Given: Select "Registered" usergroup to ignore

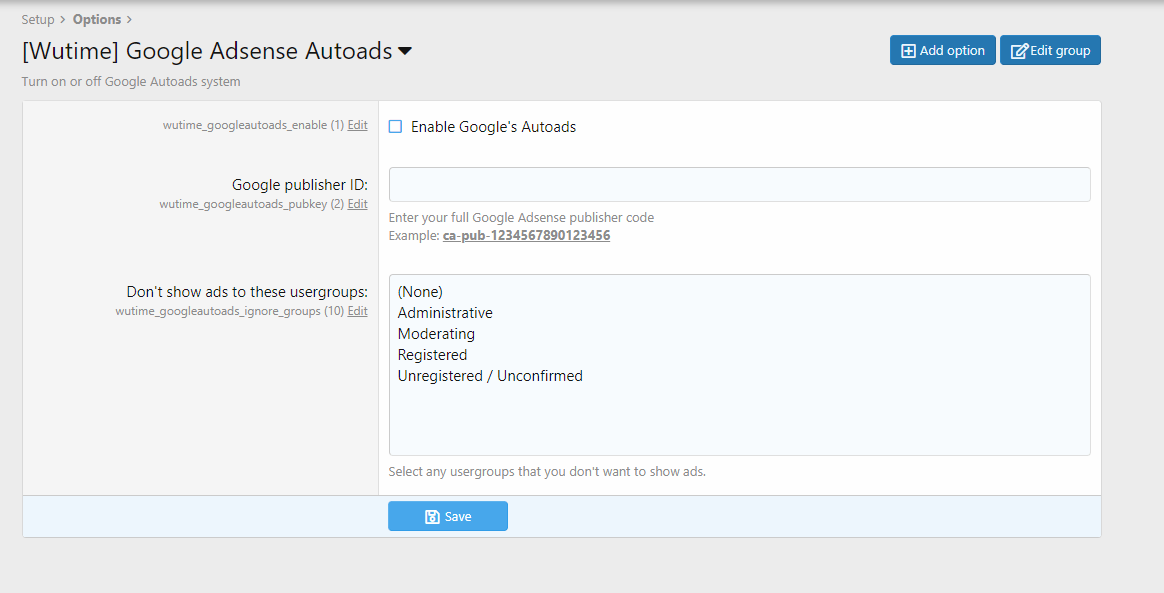Looking at the screenshot, I should point(432,355).
